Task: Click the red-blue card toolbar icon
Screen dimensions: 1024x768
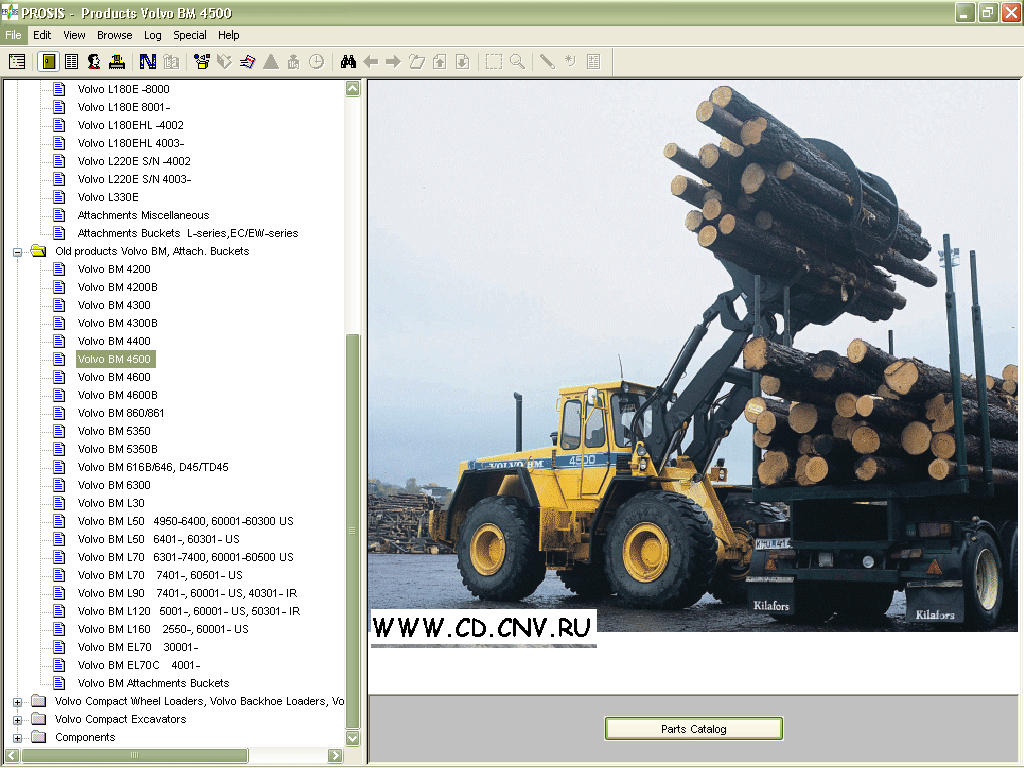Action: point(247,62)
